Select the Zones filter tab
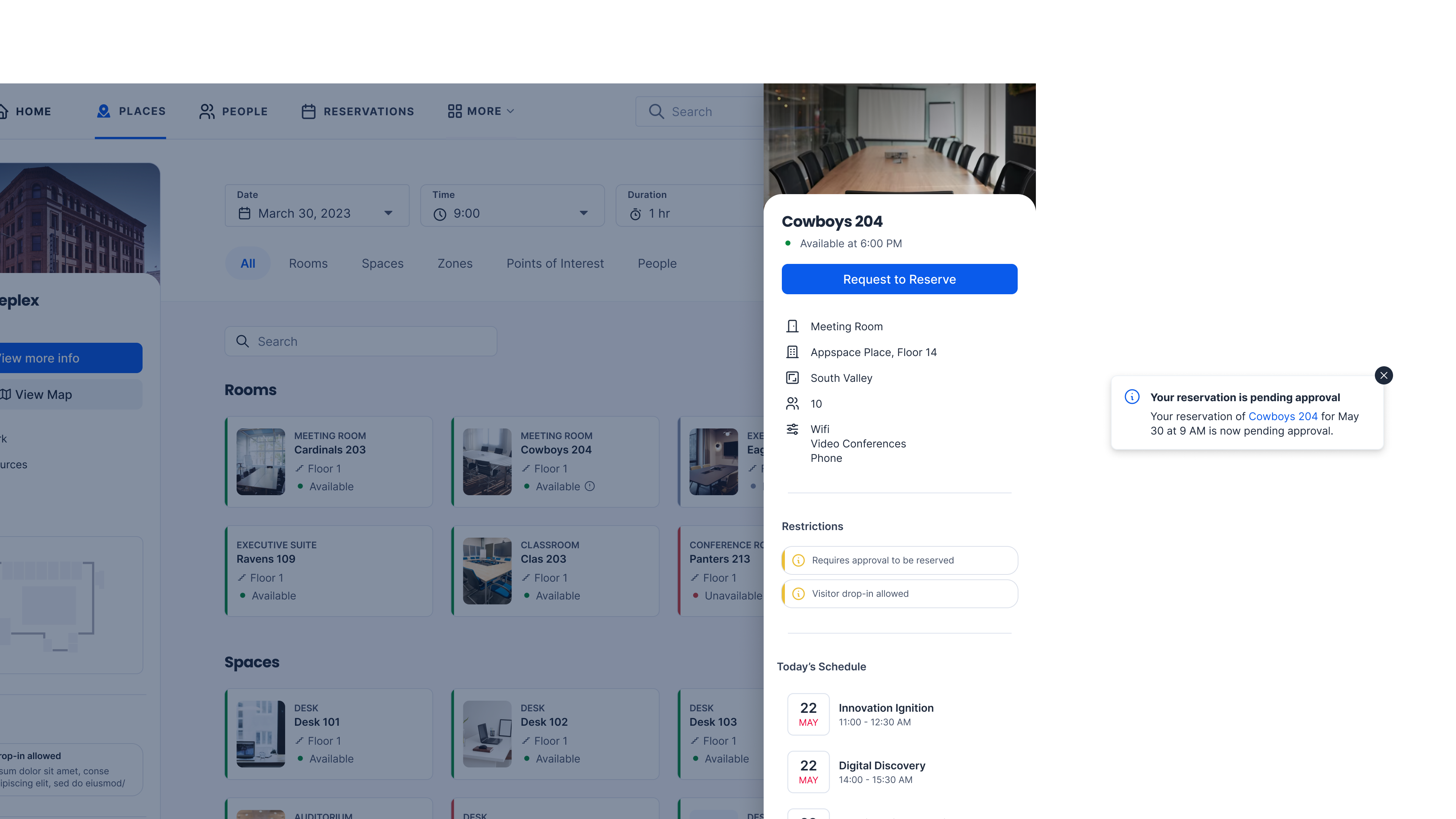The image size is (1456, 819). point(455,264)
